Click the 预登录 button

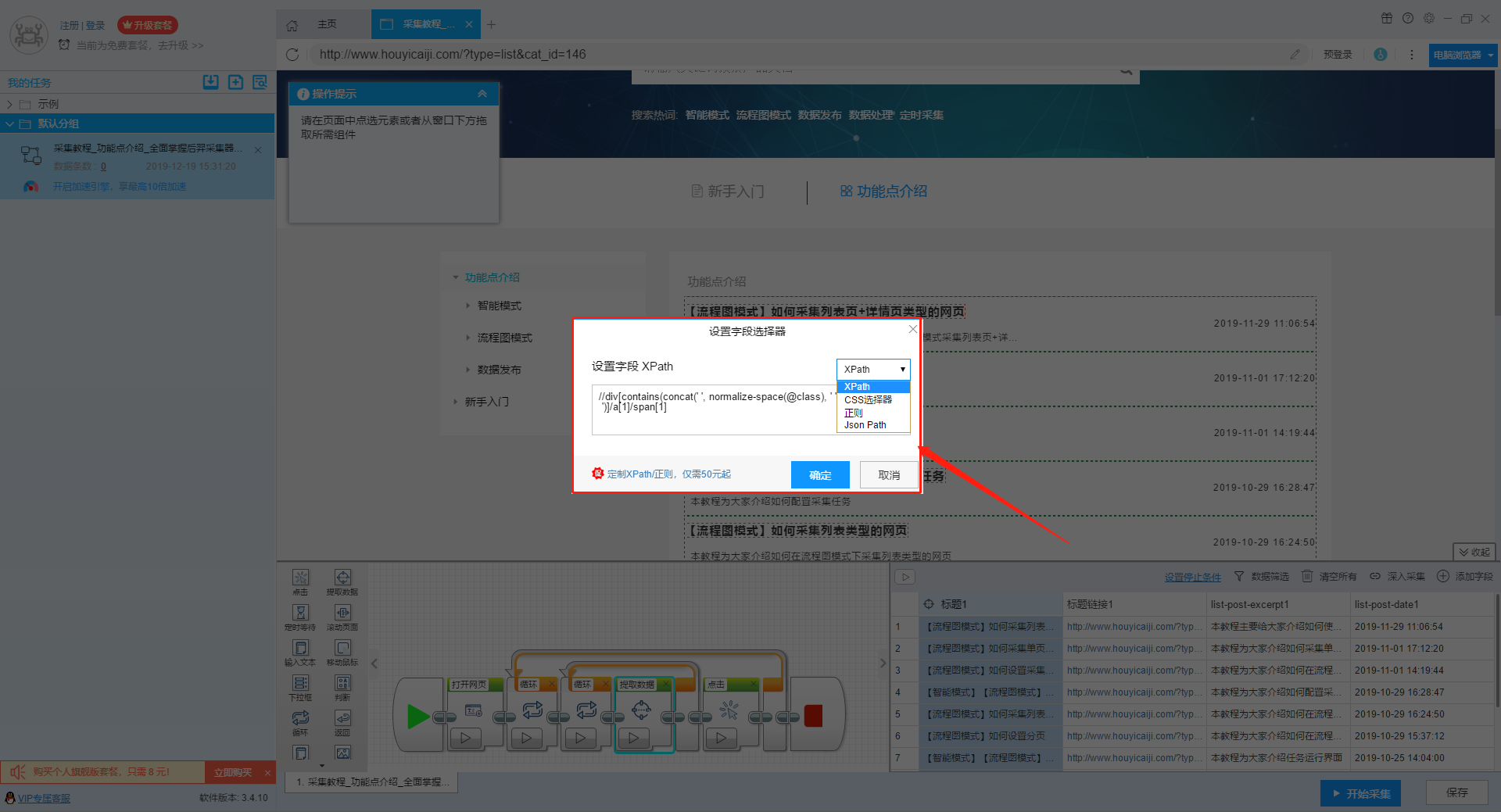pos(1338,55)
